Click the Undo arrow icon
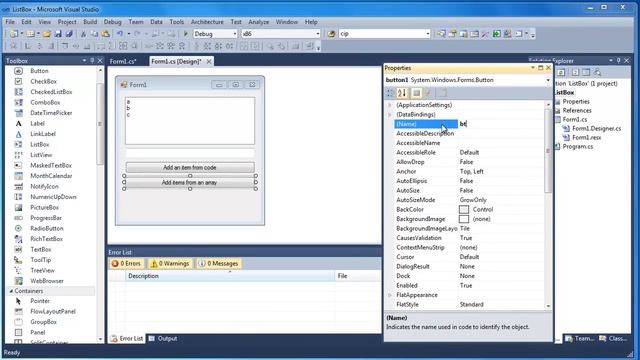640x360 pixels. [120, 34]
